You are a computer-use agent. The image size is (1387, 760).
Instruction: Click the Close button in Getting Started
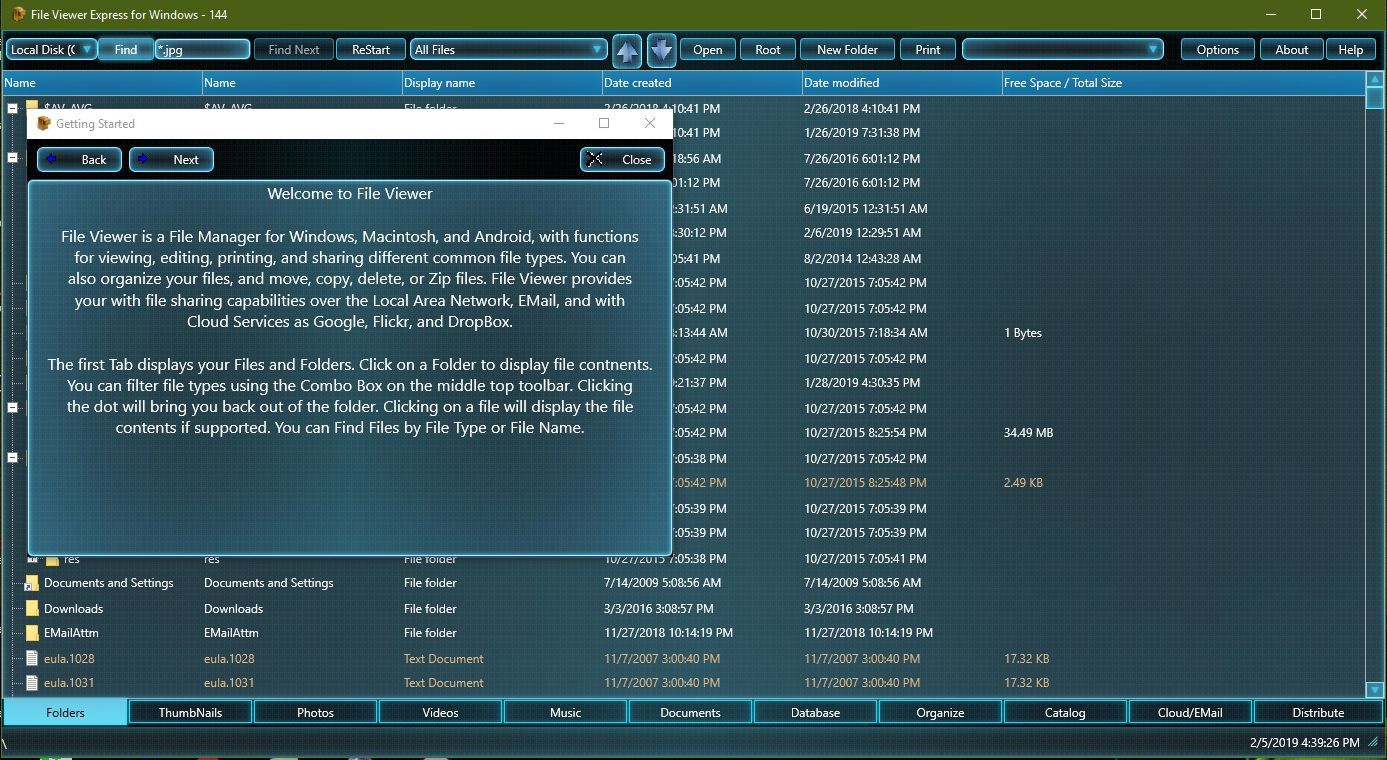coord(622,159)
